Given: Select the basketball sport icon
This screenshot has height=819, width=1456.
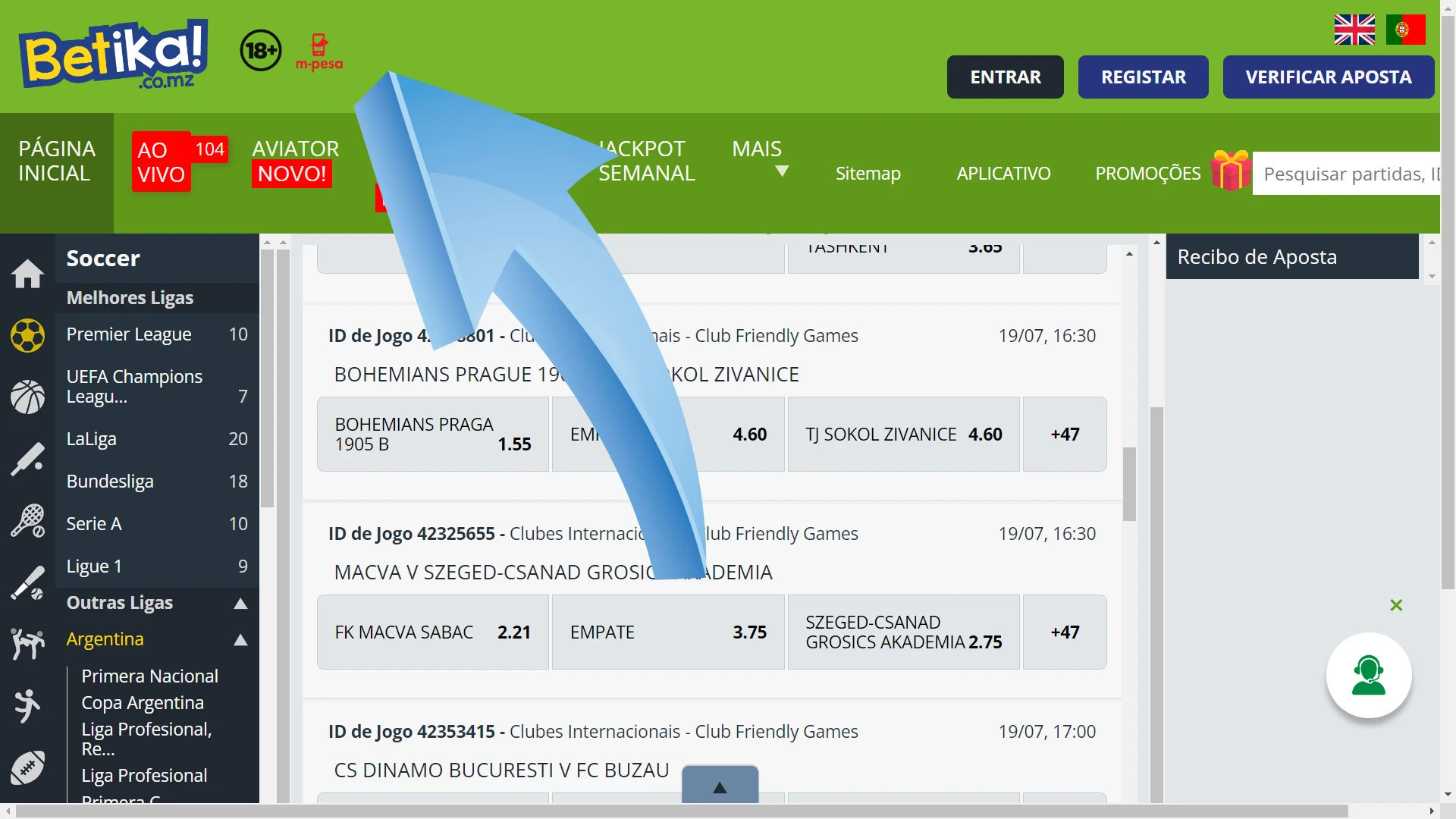Looking at the screenshot, I should pyautogui.click(x=27, y=397).
